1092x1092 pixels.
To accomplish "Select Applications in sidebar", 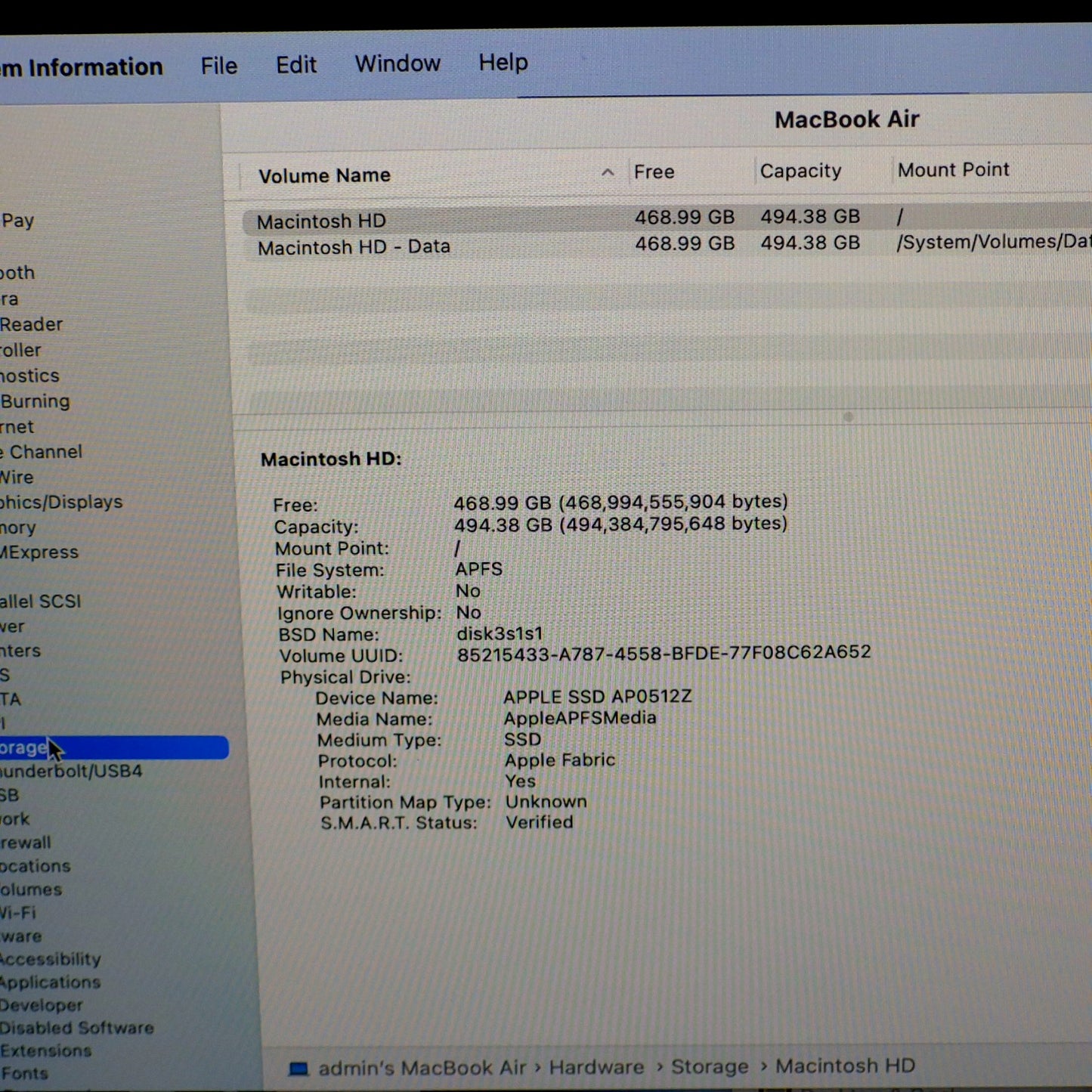I will (50, 982).
